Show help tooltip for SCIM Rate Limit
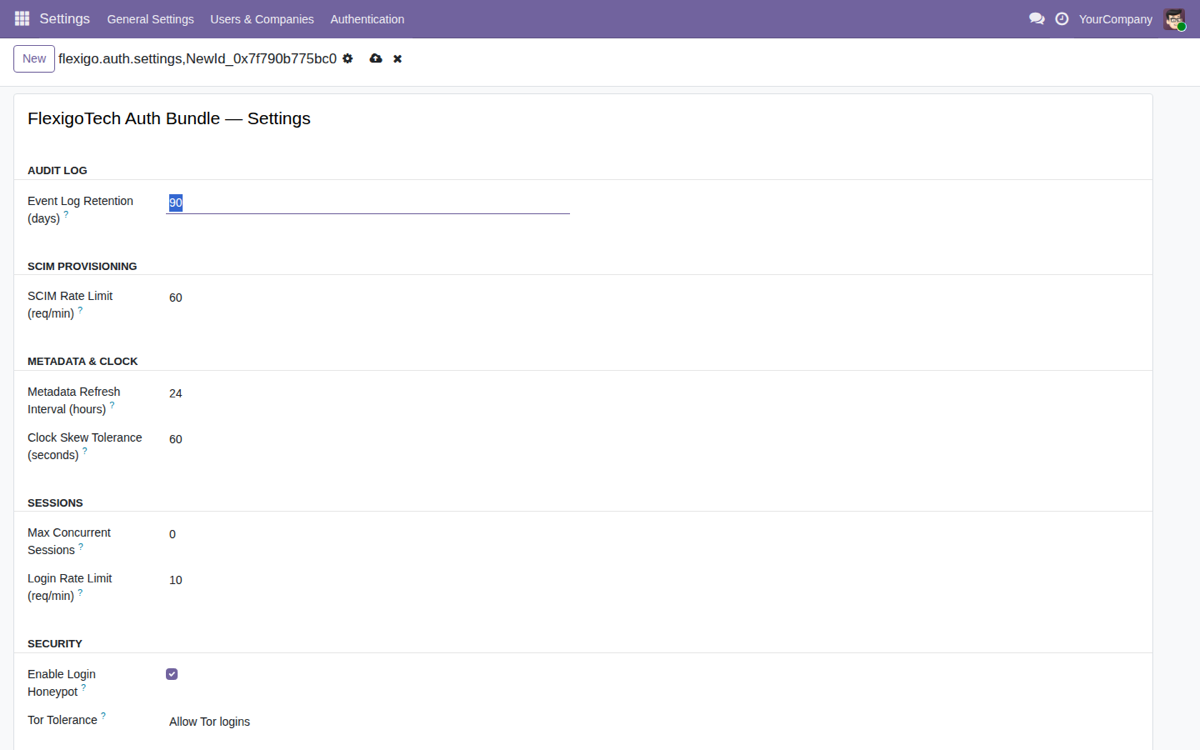This screenshot has height=750, width=1200. pos(80,310)
